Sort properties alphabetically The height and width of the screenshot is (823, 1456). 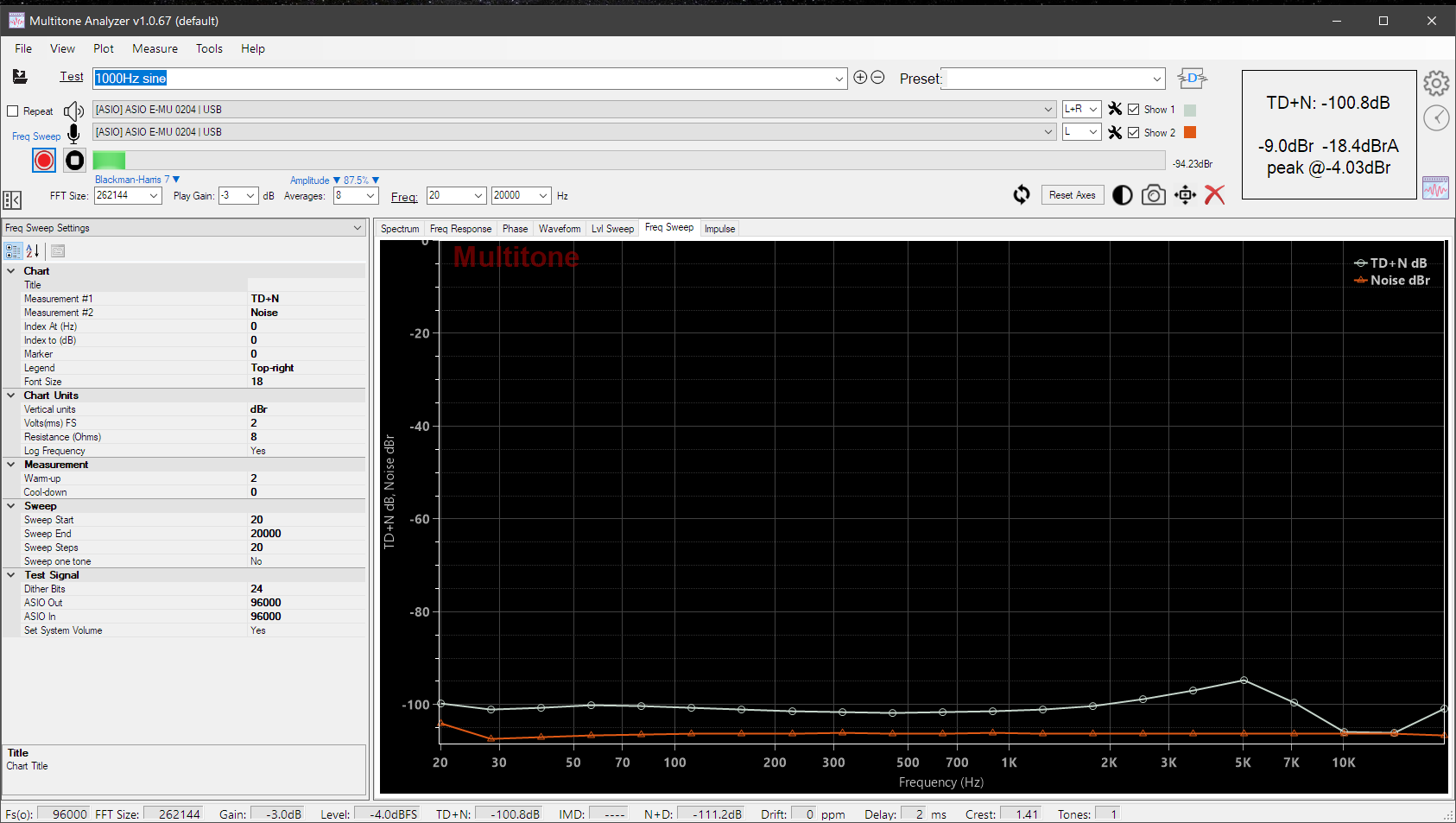[33, 251]
